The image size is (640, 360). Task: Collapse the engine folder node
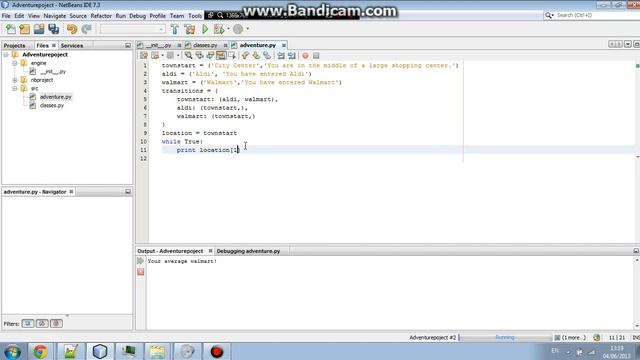pyautogui.click(x=15, y=63)
